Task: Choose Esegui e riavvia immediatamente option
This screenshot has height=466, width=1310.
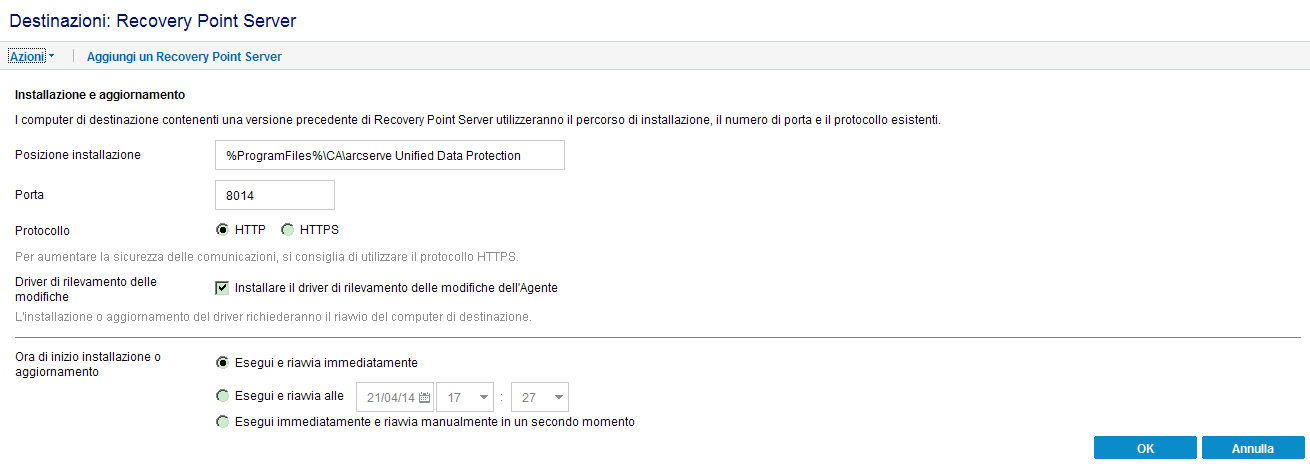Action: 222,362
